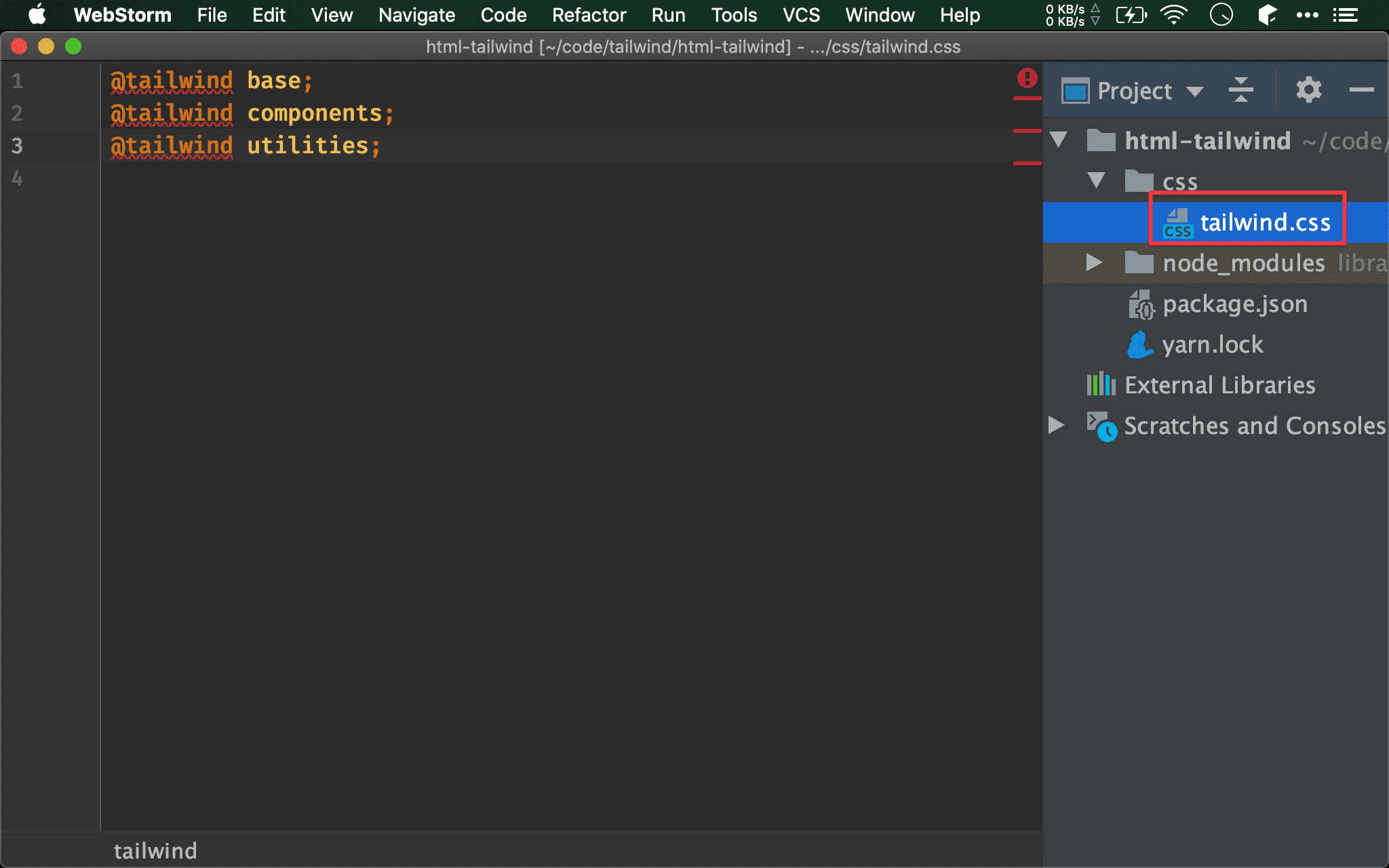Collapse the html-tailwind project root

point(1058,140)
